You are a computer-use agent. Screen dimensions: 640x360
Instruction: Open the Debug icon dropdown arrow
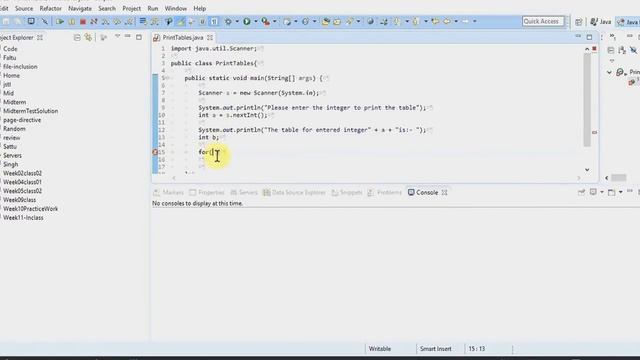pos(237,21)
